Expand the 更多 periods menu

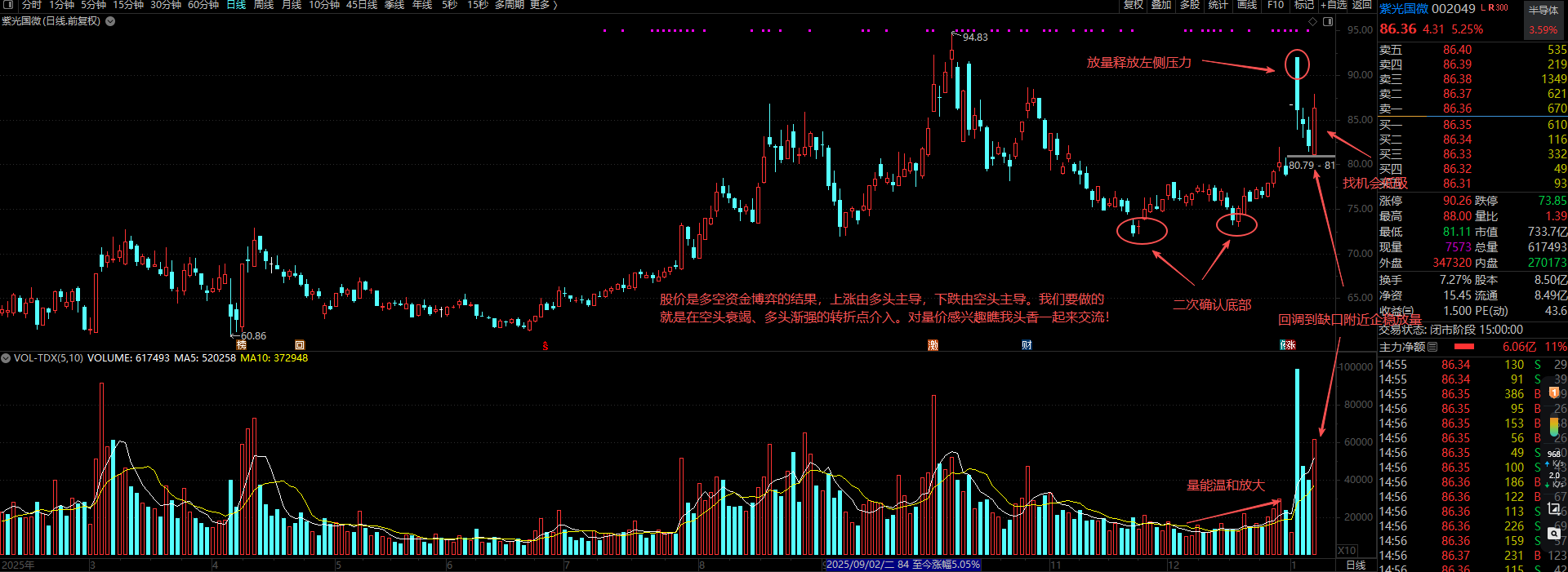543,5
